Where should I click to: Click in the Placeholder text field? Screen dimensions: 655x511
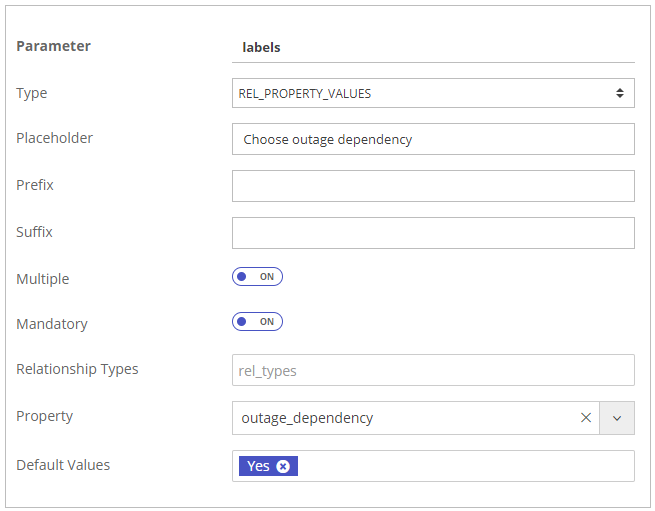pyautogui.click(x=433, y=139)
